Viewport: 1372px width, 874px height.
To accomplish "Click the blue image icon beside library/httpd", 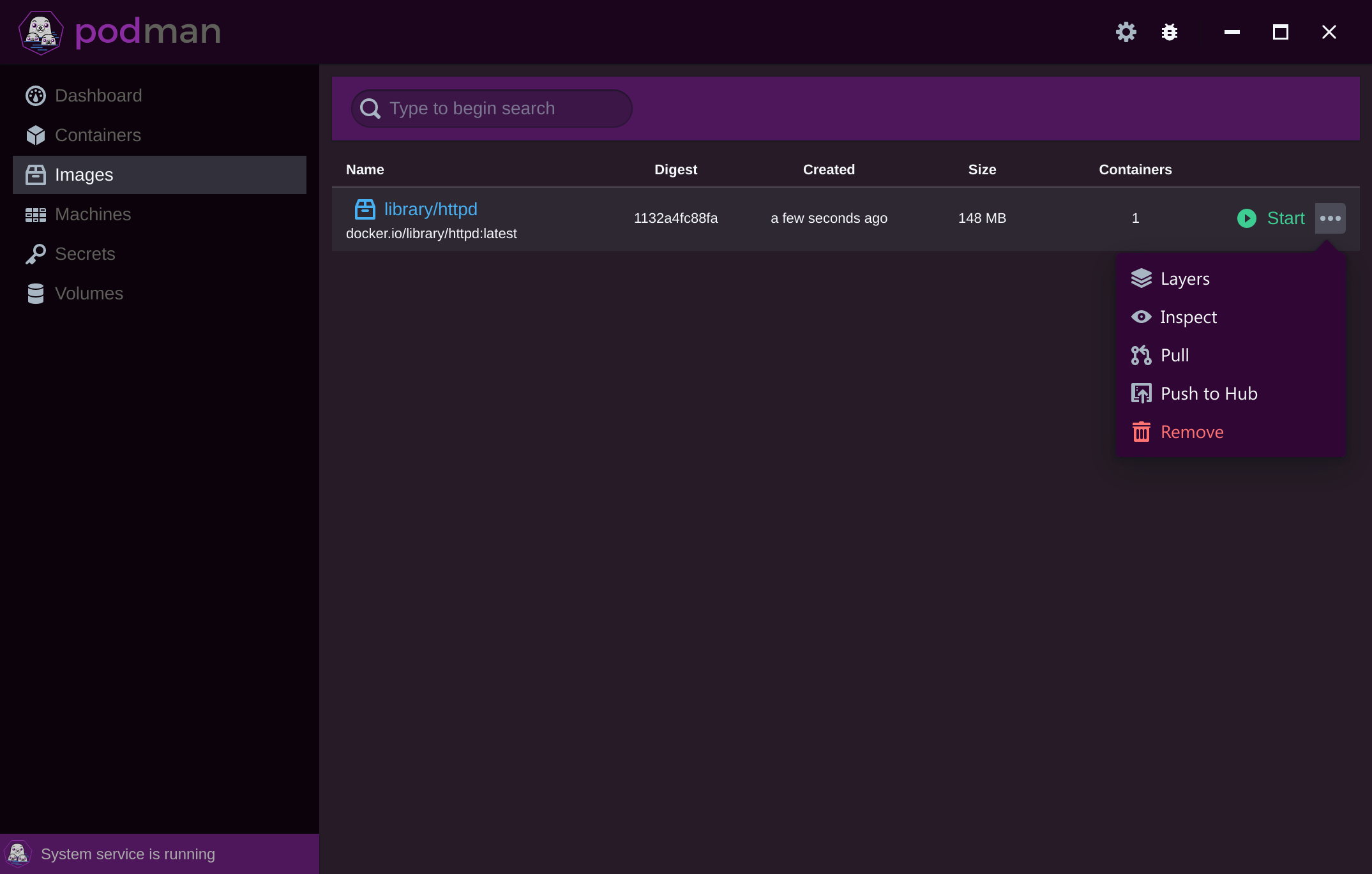I will point(365,209).
